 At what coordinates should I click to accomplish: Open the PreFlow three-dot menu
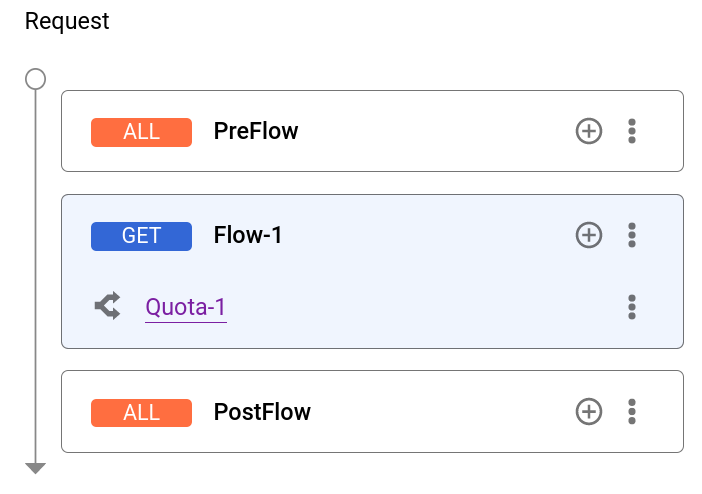click(631, 131)
